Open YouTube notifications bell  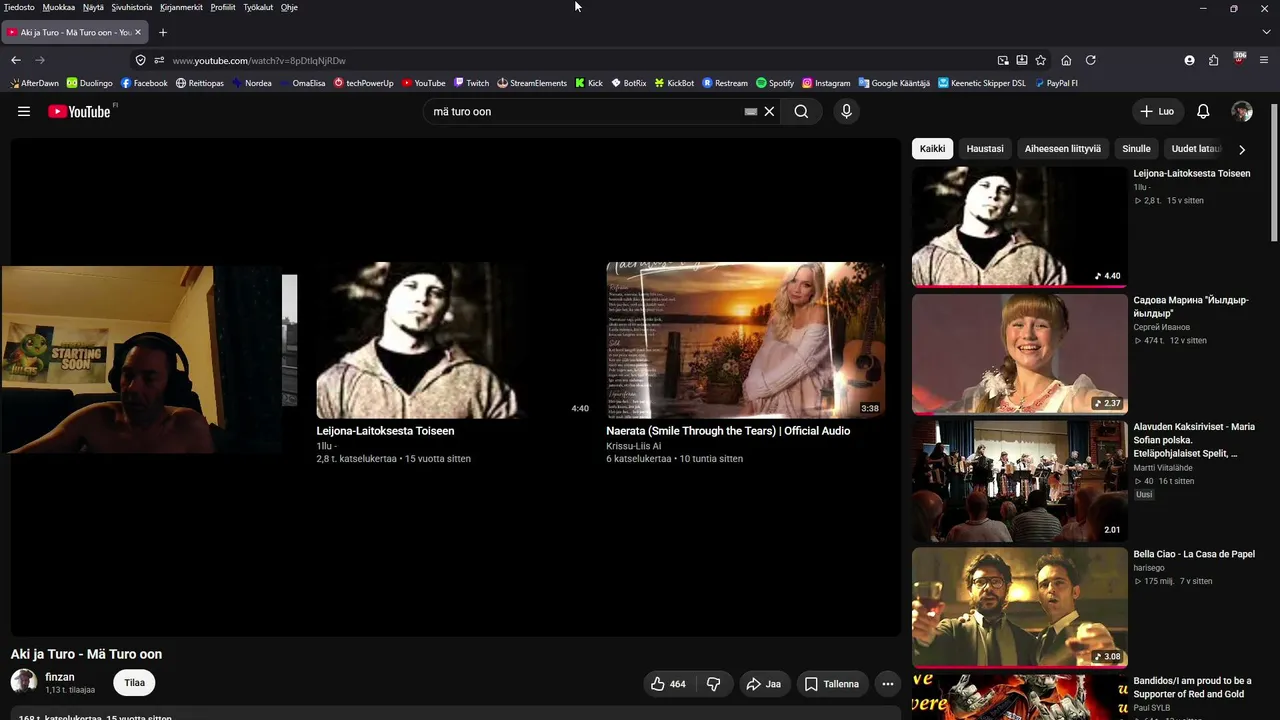(1203, 111)
